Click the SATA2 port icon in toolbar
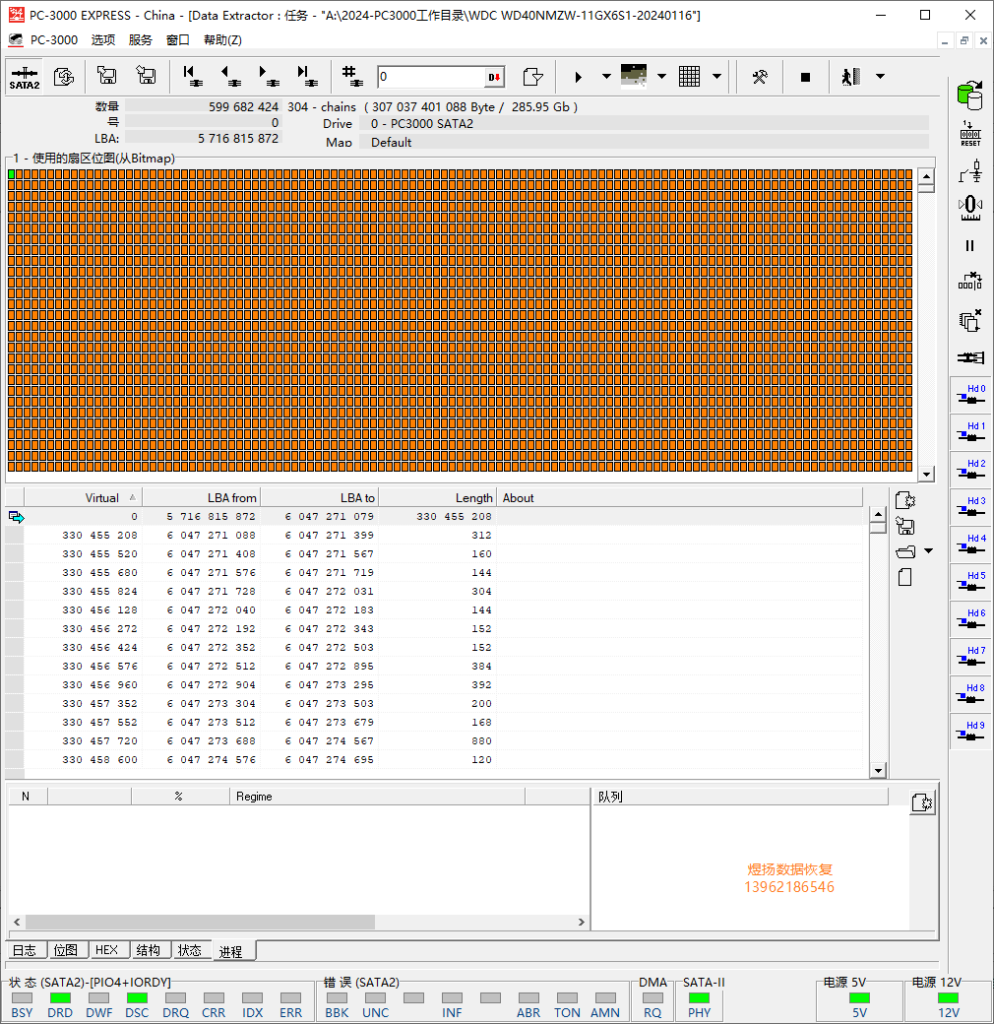994x1024 pixels. (x=24, y=77)
